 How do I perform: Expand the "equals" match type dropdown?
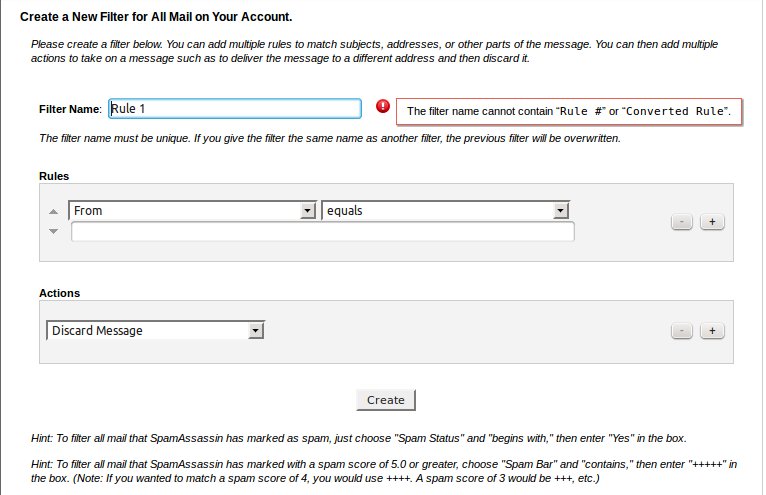(446, 211)
